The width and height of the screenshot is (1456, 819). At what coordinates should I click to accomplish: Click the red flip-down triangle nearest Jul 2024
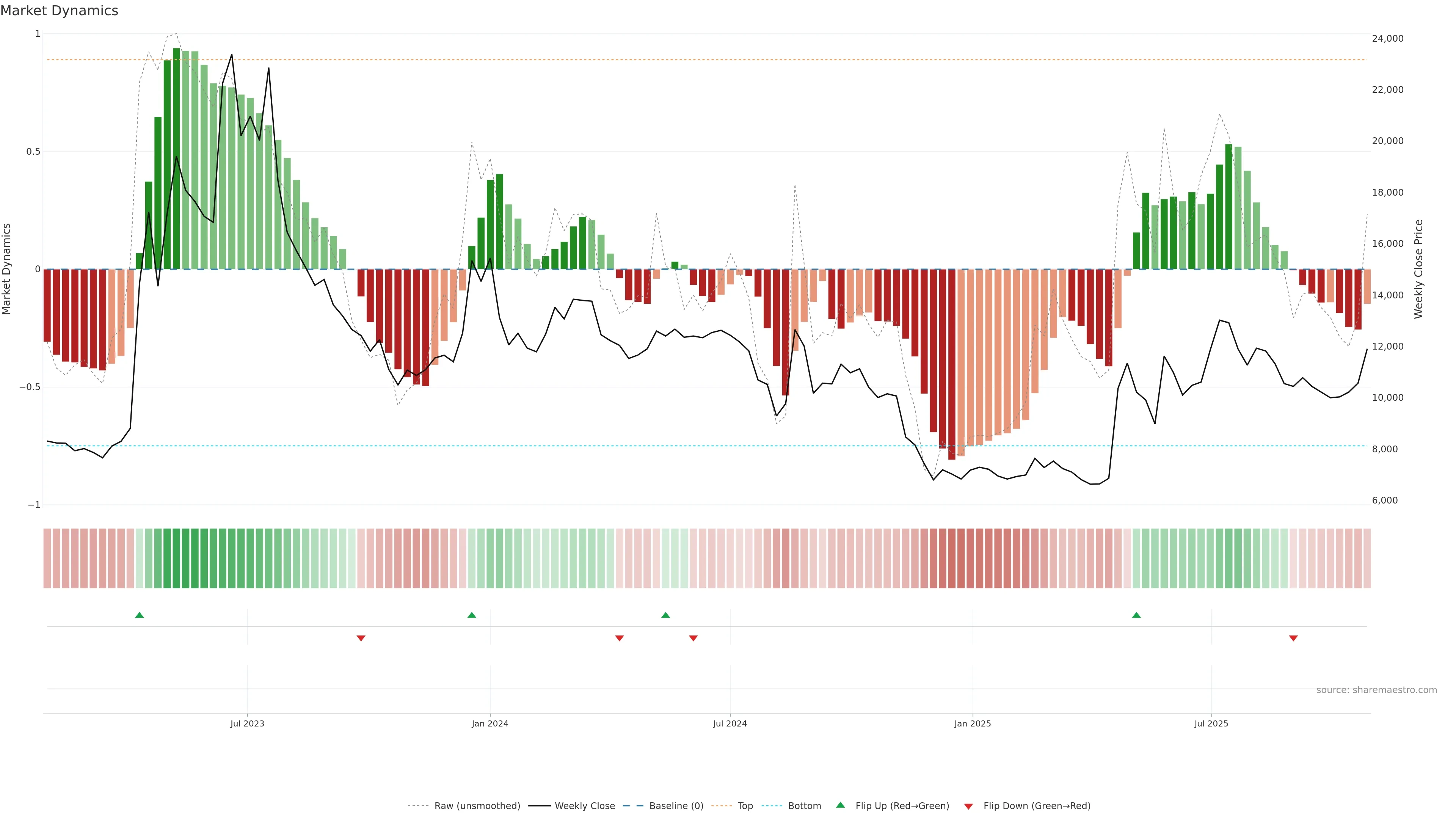pyautogui.click(x=693, y=638)
